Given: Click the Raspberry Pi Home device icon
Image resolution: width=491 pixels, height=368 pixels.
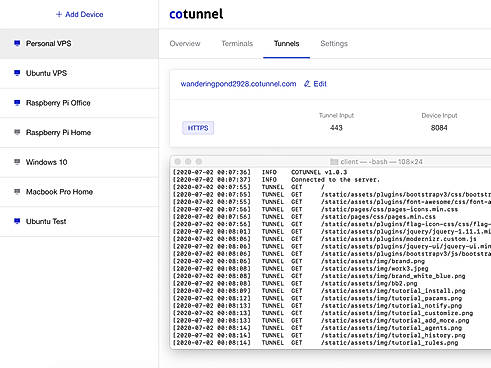Looking at the screenshot, I should point(17,132).
